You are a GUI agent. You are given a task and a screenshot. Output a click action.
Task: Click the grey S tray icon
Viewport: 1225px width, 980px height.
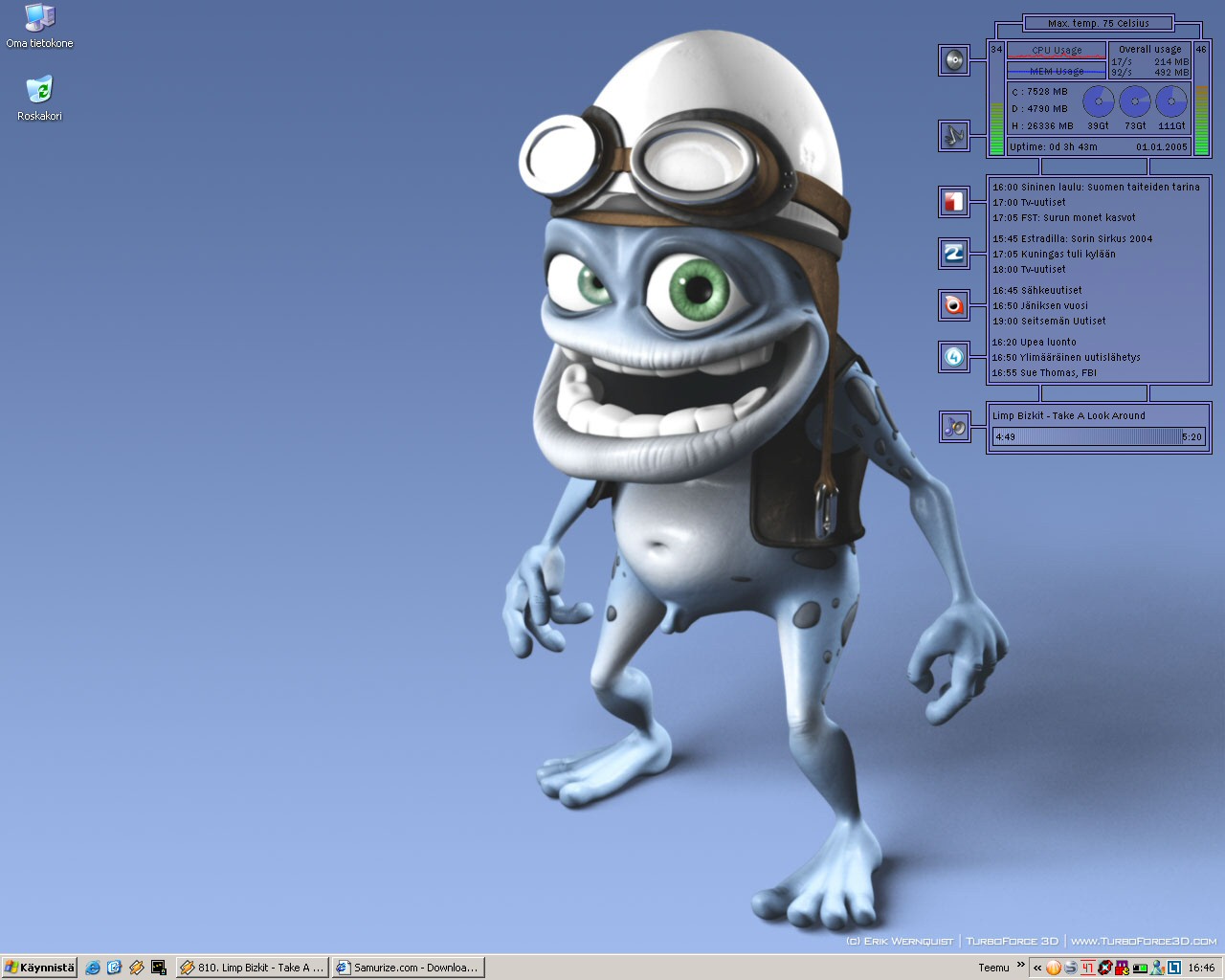[1071, 968]
